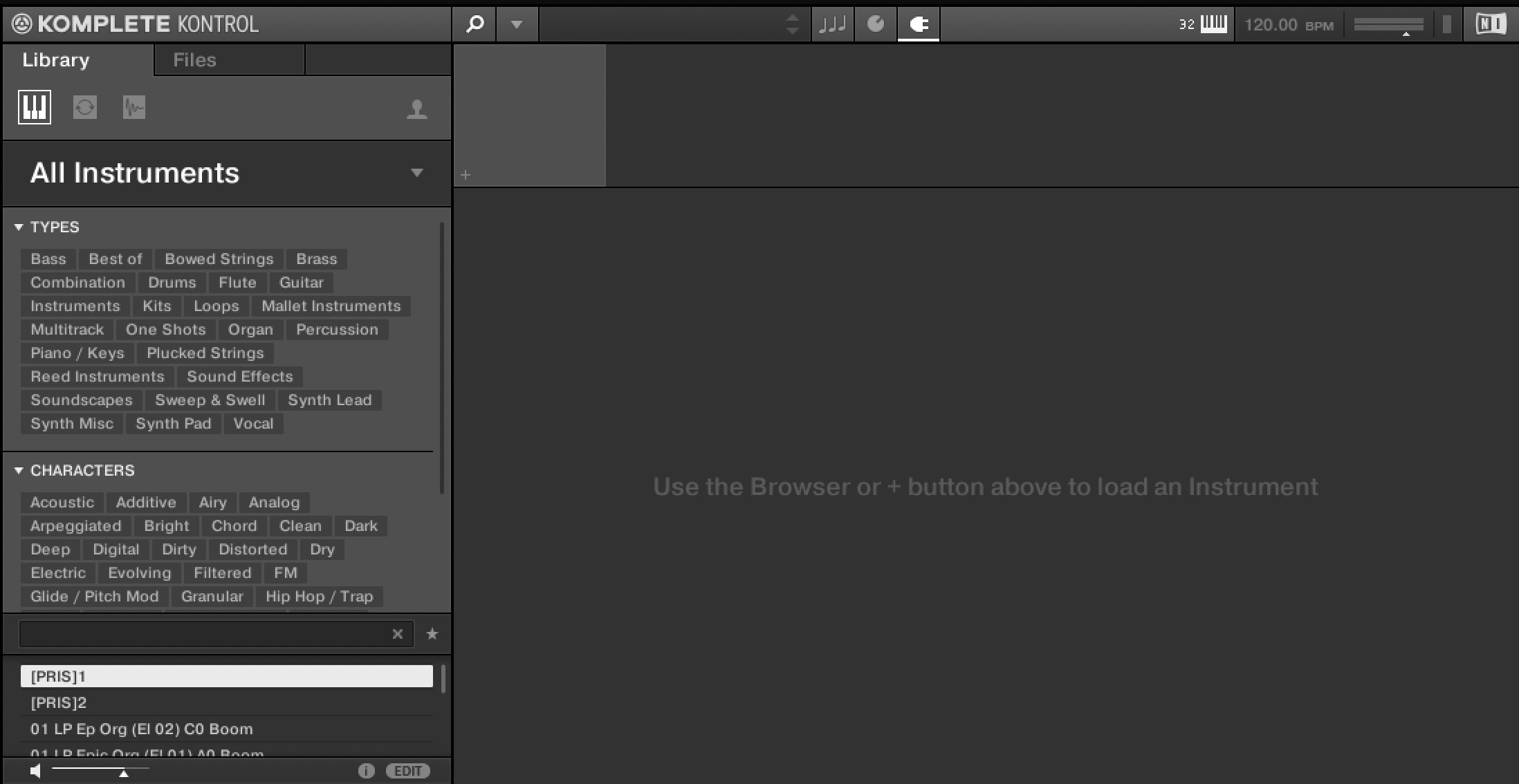The width and height of the screenshot is (1519, 784).
Task: Click the magnifier browser toggle icon
Action: click(475, 24)
